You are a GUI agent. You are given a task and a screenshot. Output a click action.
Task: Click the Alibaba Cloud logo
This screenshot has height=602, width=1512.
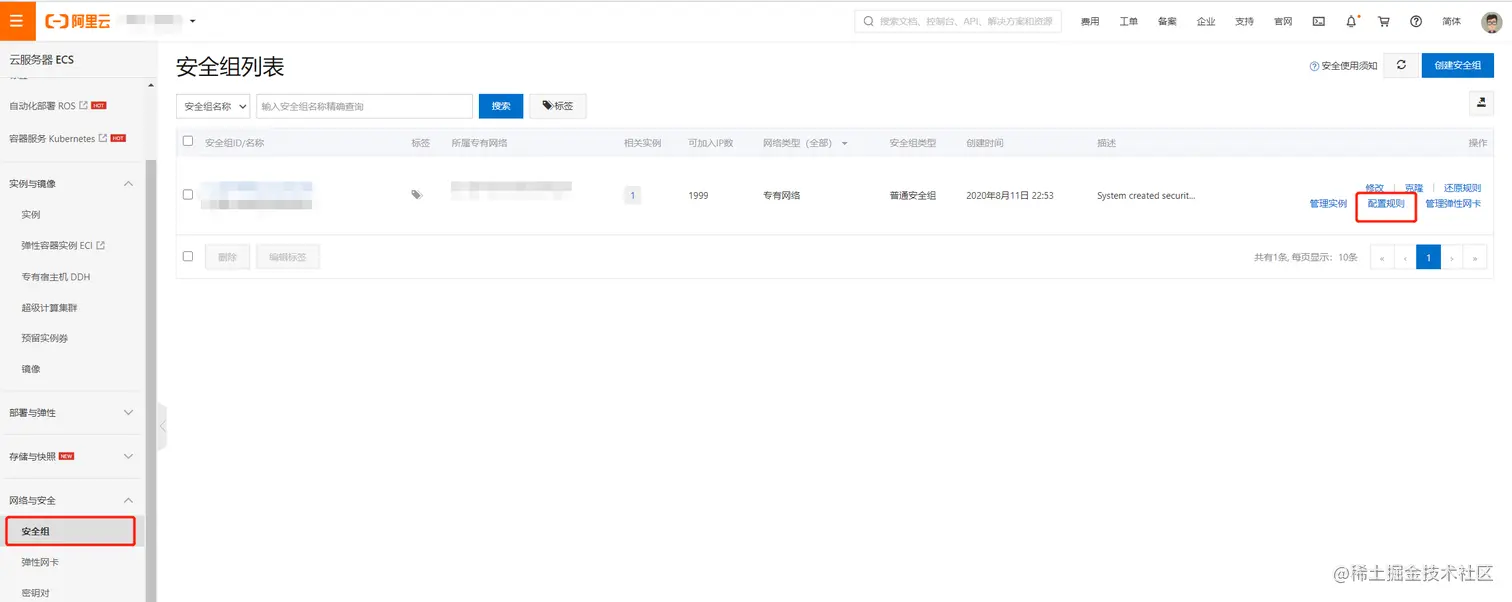[x=79, y=21]
